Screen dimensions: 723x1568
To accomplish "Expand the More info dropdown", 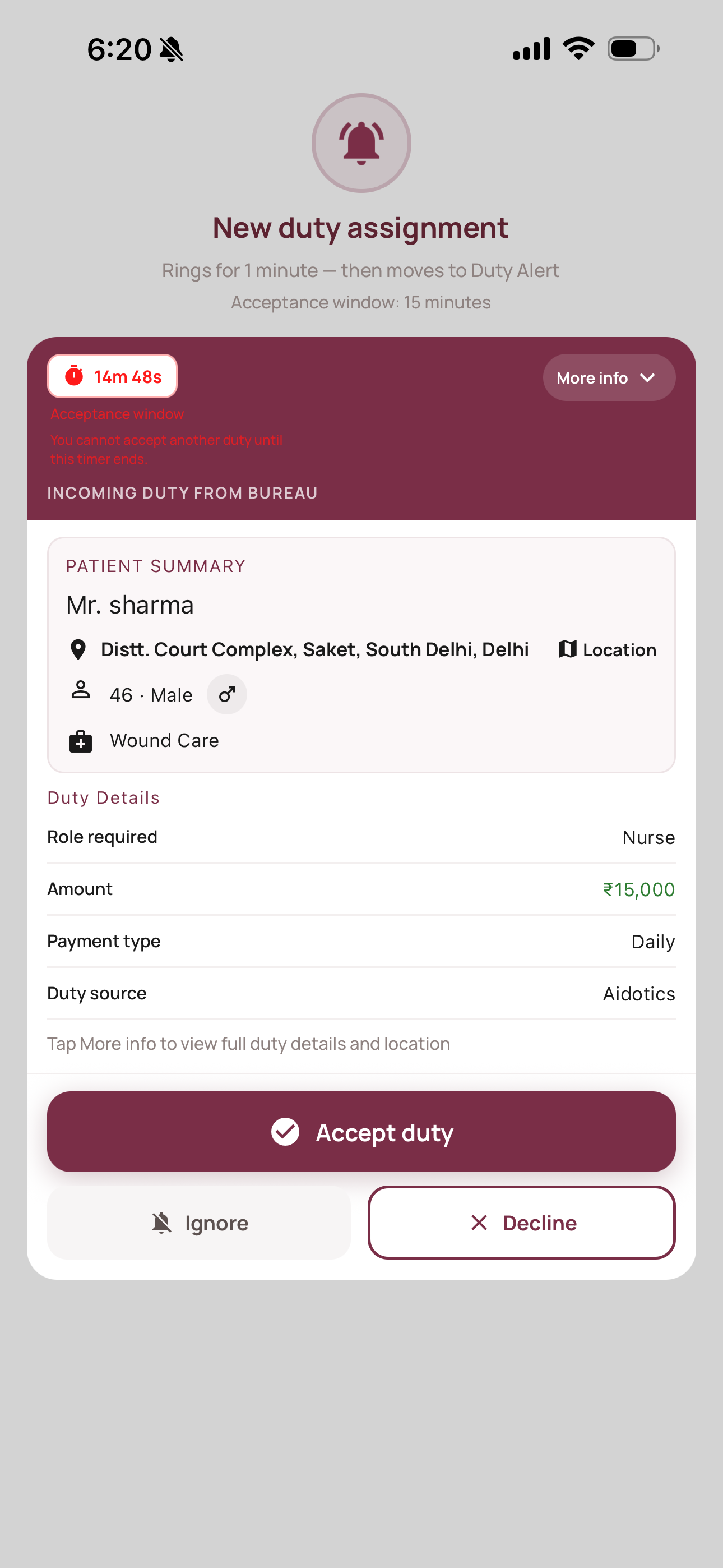I will tap(609, 377).
